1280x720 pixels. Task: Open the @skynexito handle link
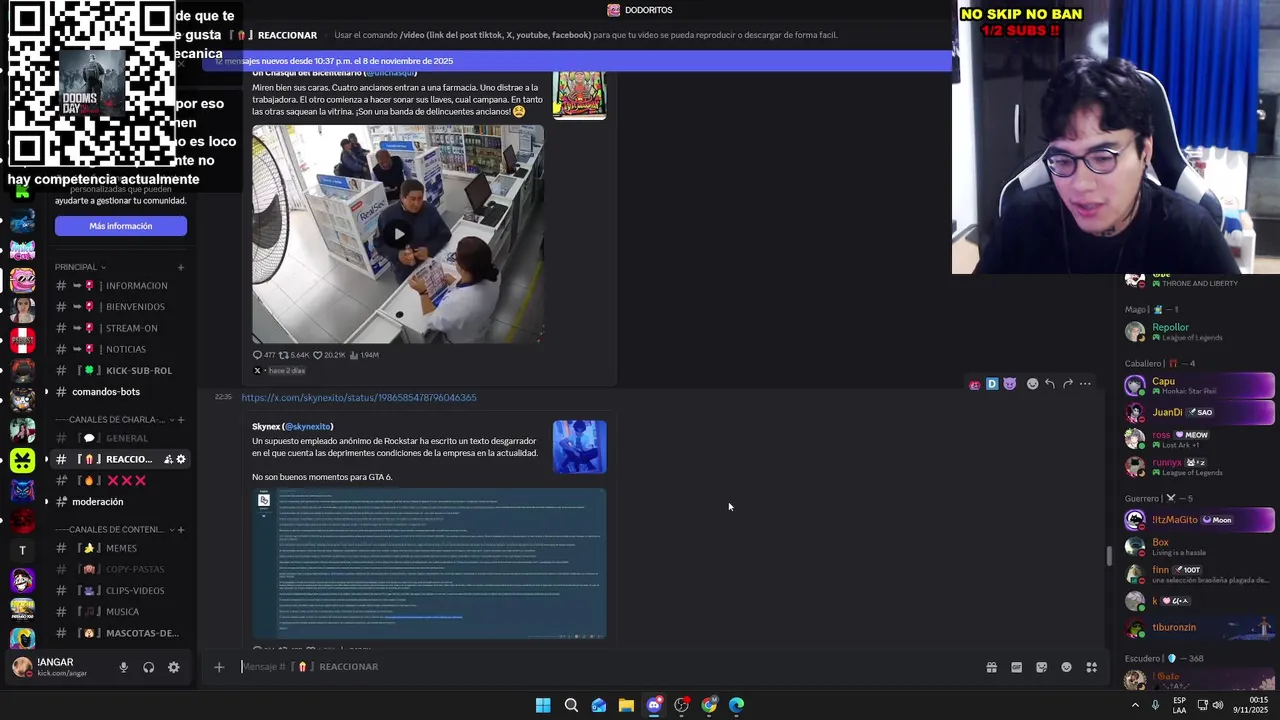coord(307,427)
